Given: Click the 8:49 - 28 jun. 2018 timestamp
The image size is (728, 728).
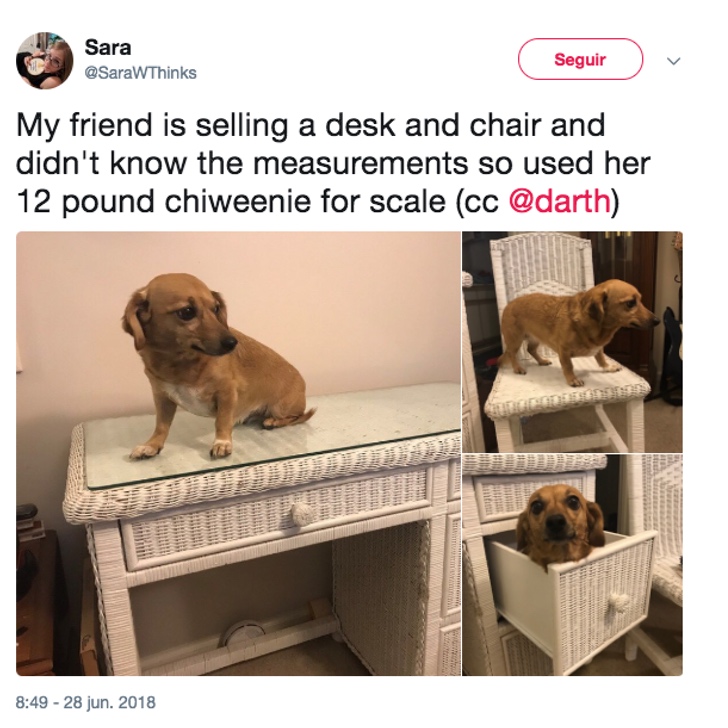Looking at the screenshot, I should coord(85,702).
